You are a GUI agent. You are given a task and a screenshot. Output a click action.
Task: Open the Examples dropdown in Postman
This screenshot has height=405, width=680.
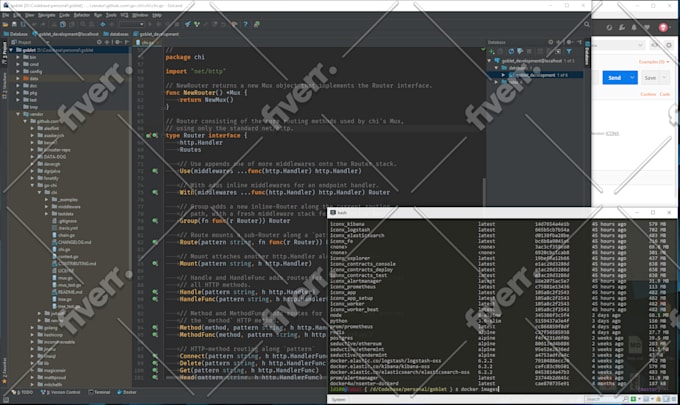(x=654, y=62)
